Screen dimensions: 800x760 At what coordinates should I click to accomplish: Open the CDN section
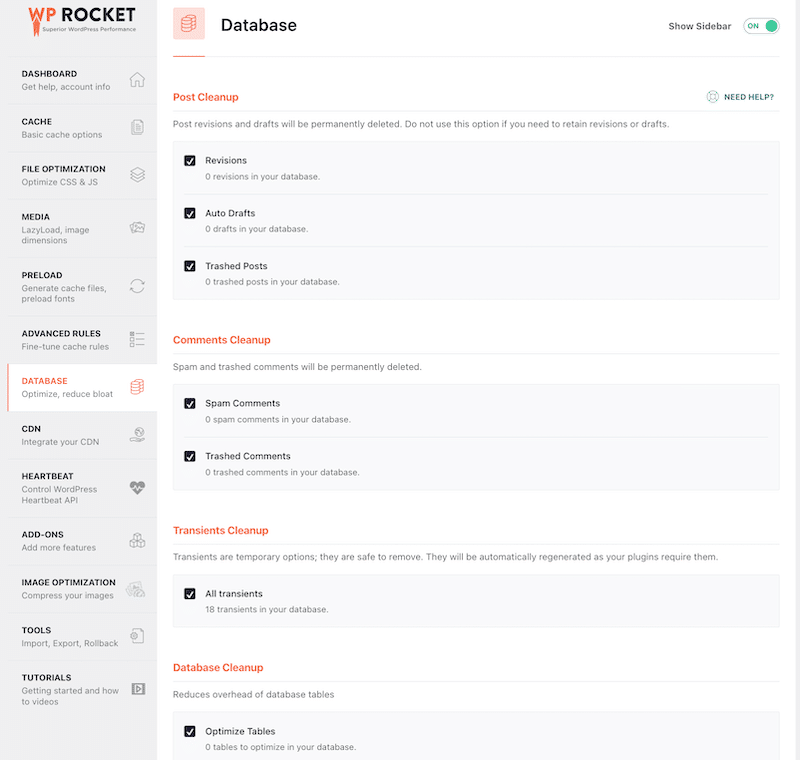(x=82, y=435)
